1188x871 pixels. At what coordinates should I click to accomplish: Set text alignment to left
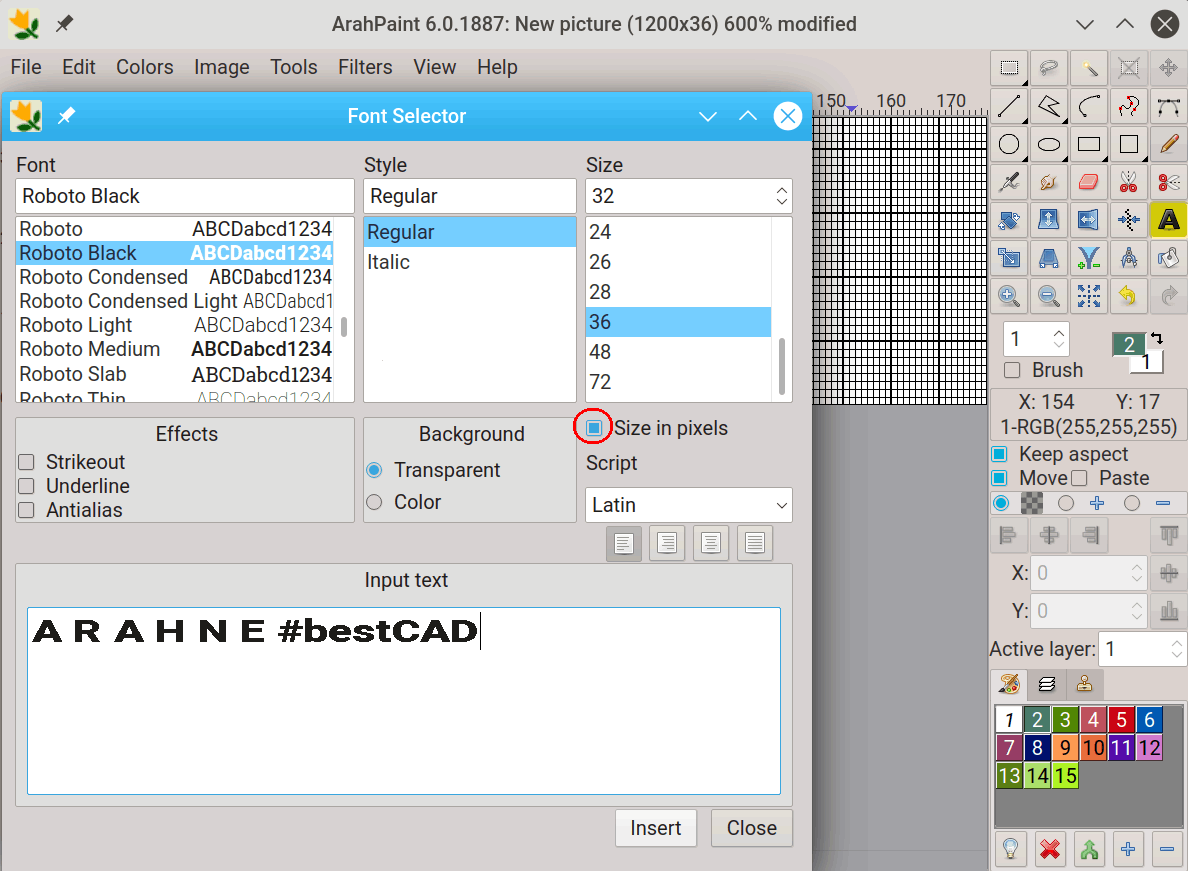pyautogui.click(x=624, y=543)
